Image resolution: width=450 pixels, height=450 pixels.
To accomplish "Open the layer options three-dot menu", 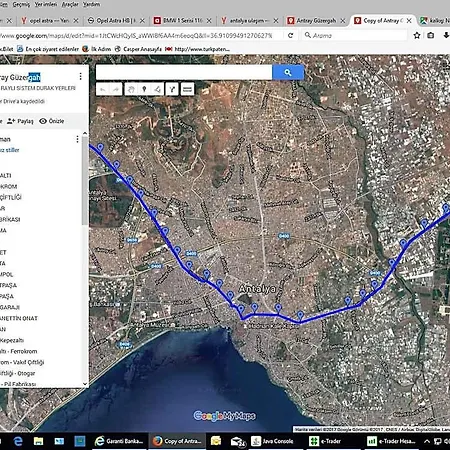I will coord(77,139).
